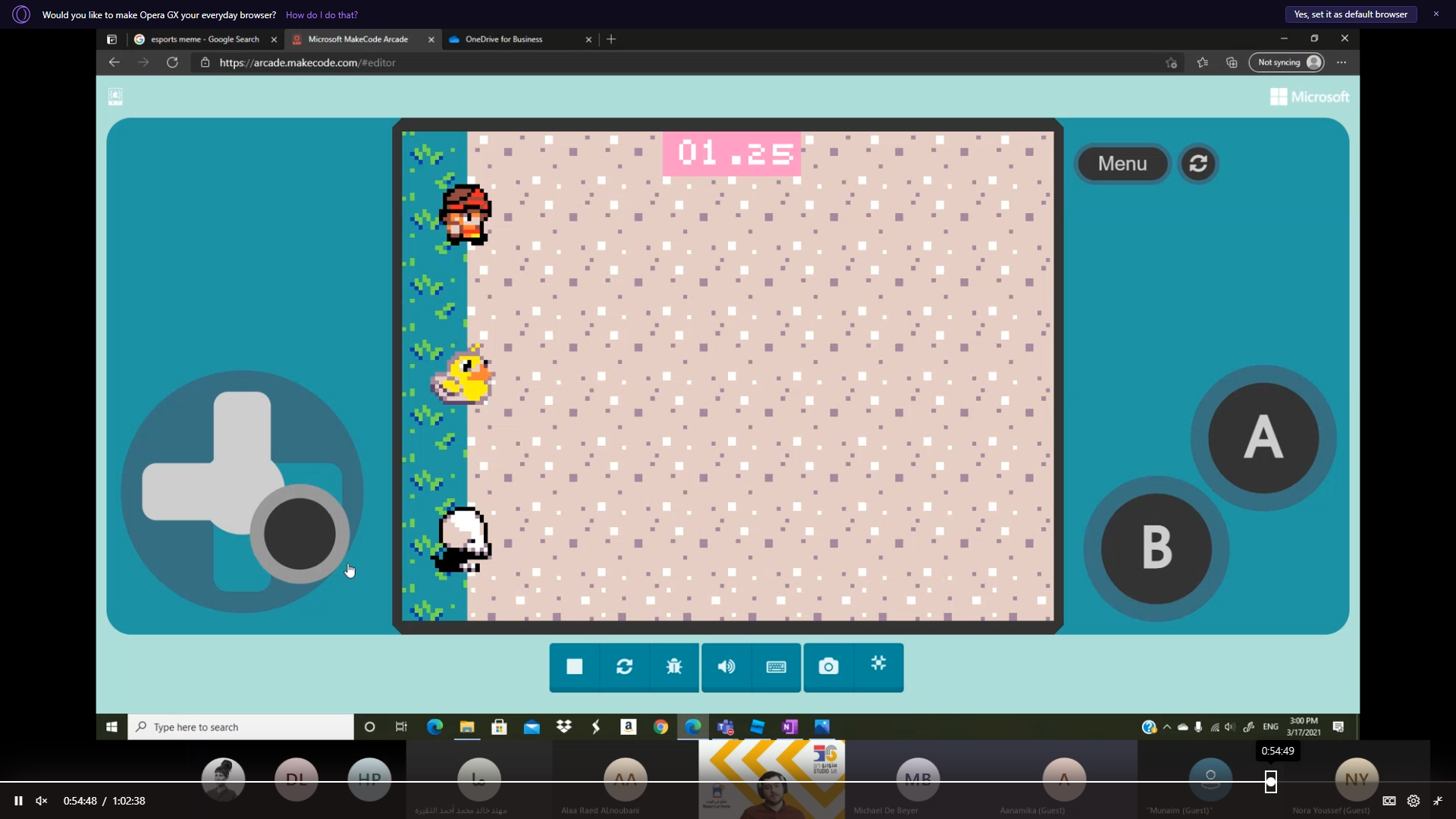1456x819 pixels.
Task: Tap the A game button
Action: pos(1263,438)
